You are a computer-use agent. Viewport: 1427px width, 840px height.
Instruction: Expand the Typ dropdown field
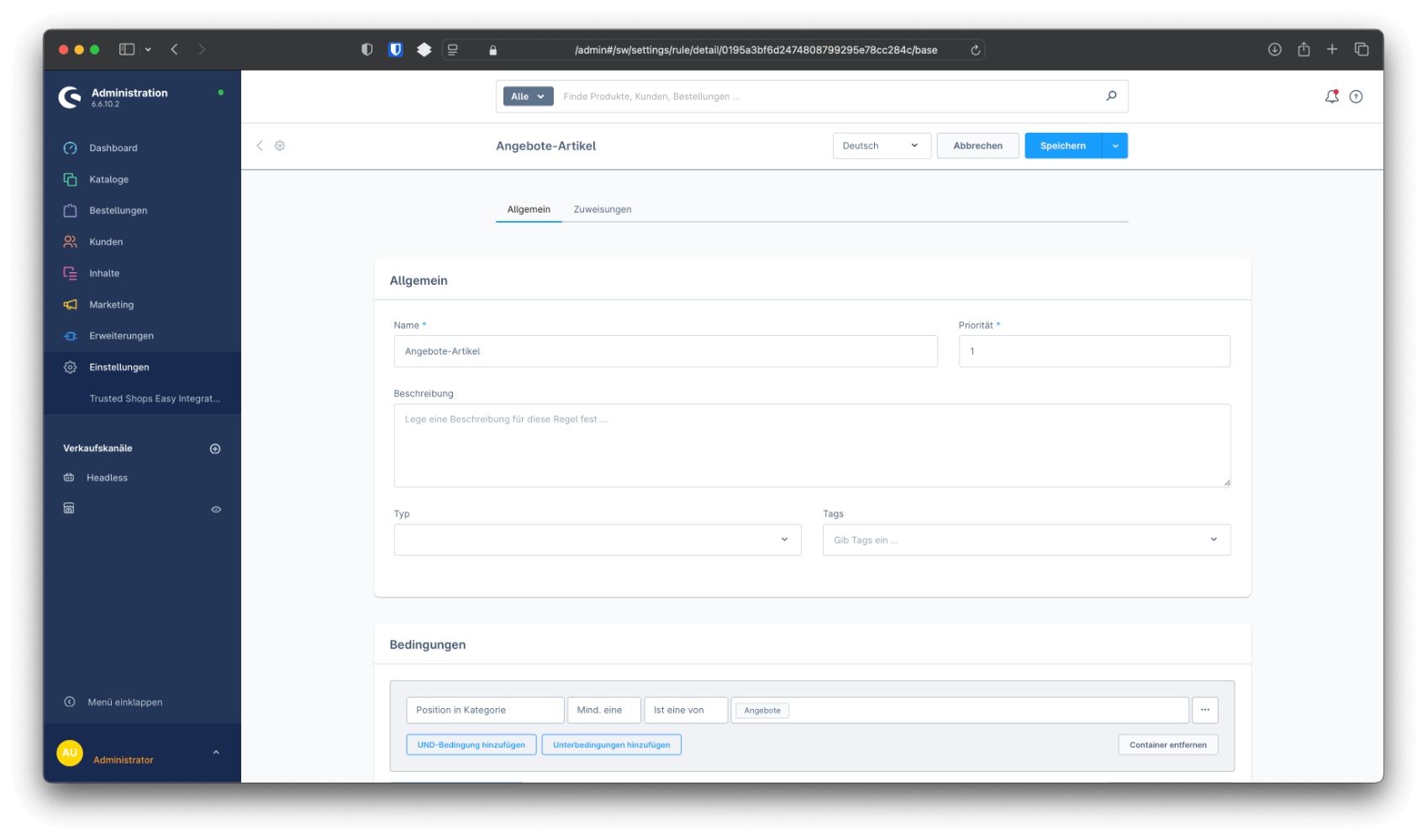pyautogui.click(x=597, y=539)
